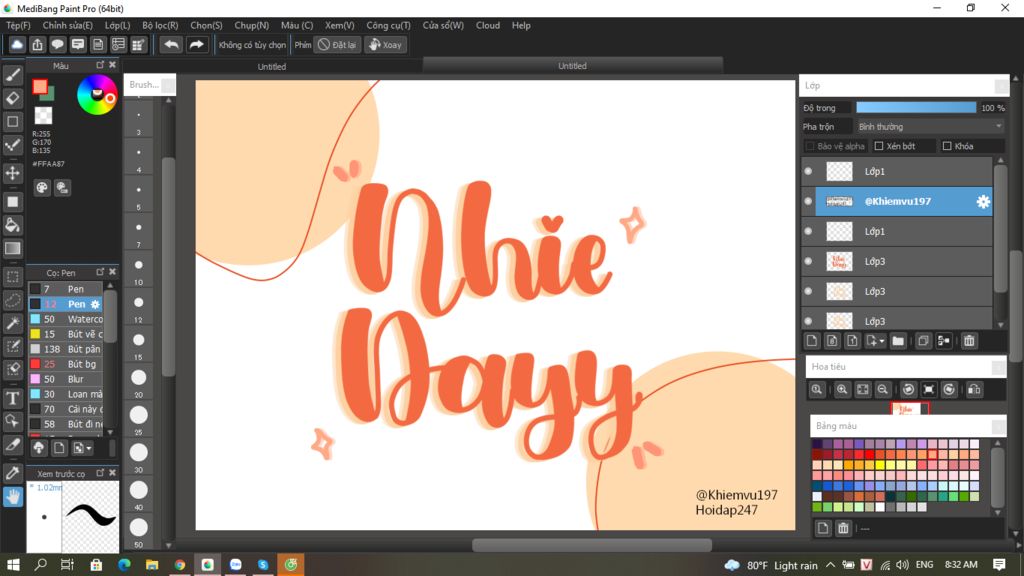Enable the Khóa checkbox

[x=947, y=146]
